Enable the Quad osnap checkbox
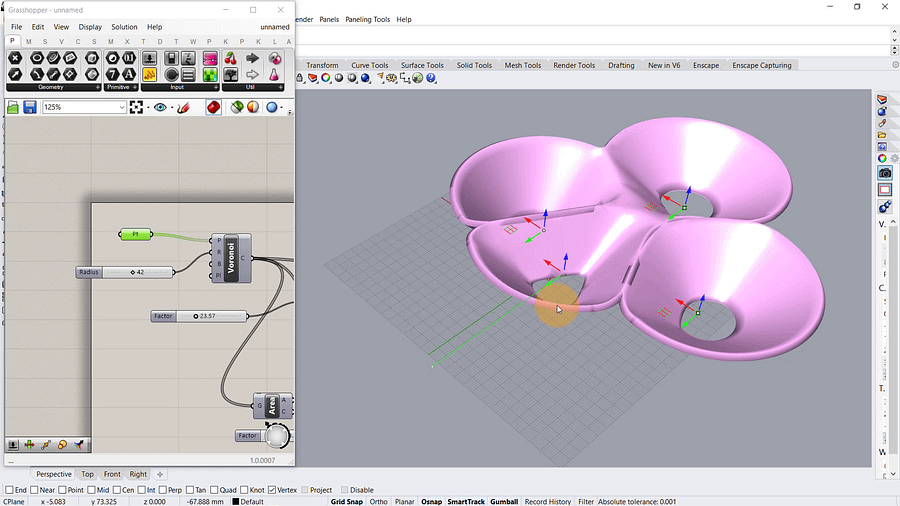900x506 pixels. pyautogui.click(x=214, y=490)
